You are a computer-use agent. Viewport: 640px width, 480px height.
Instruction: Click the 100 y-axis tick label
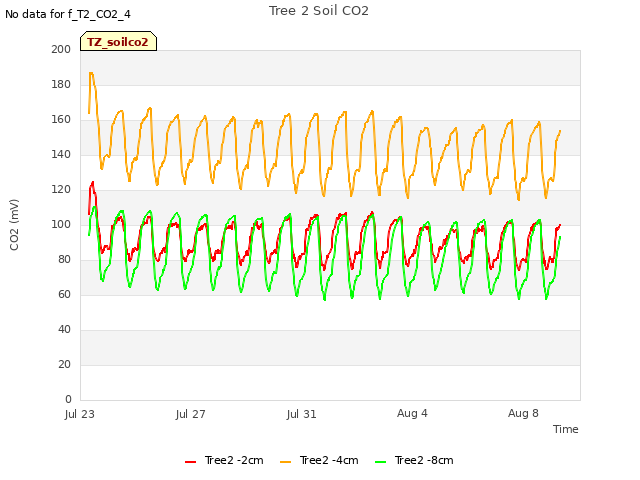[61, 224]
